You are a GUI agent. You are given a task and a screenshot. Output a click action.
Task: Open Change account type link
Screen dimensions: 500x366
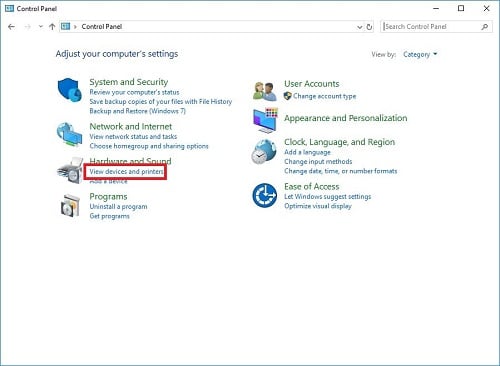(x=325, y=96)
